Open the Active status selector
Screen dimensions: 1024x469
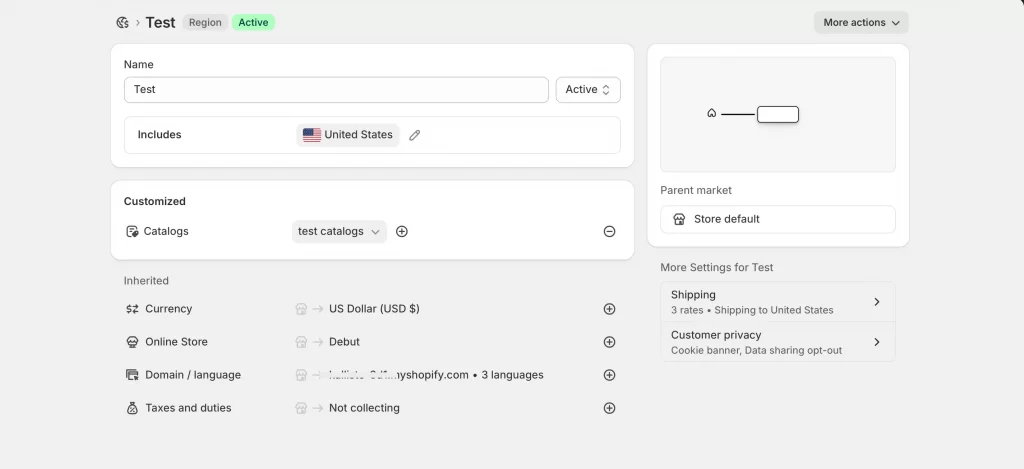[588, 90]
